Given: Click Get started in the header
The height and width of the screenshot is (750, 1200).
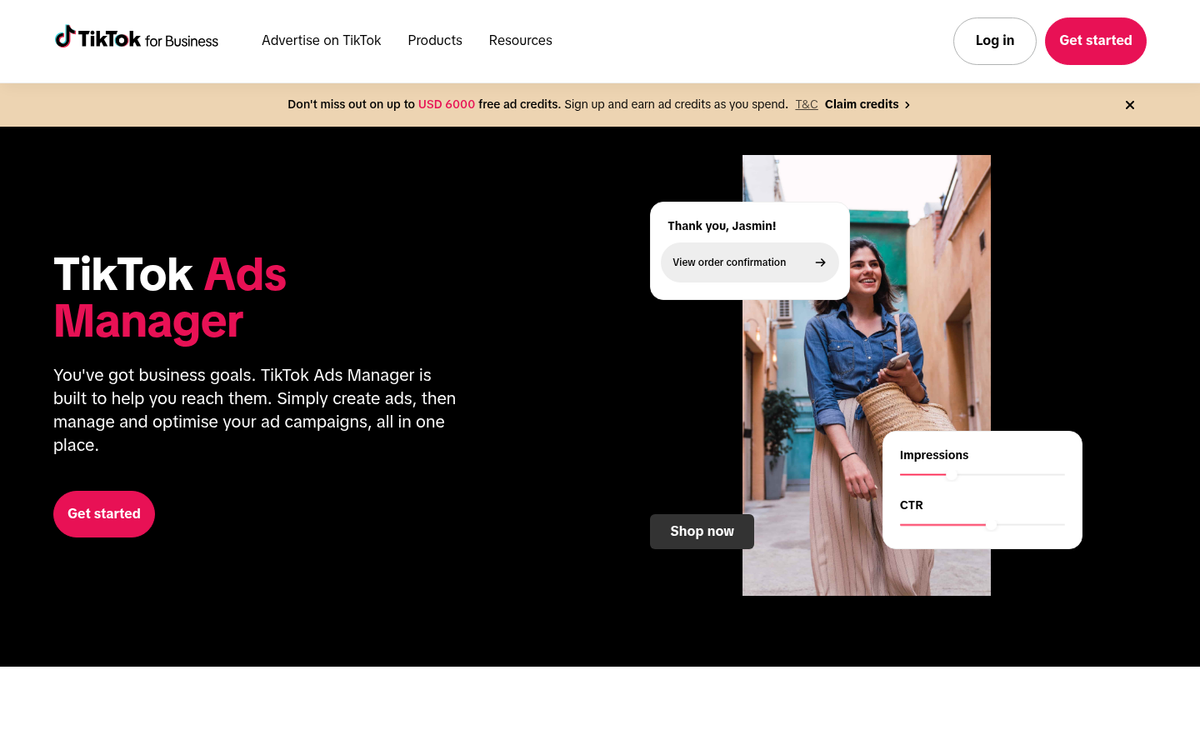Looking at the screenshot, I should click(x=1095, y=41).
